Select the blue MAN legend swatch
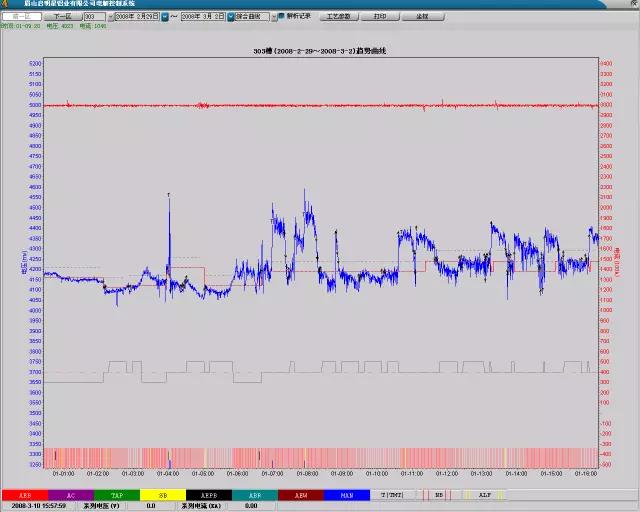640x512 pixels. tap(346, 495)
